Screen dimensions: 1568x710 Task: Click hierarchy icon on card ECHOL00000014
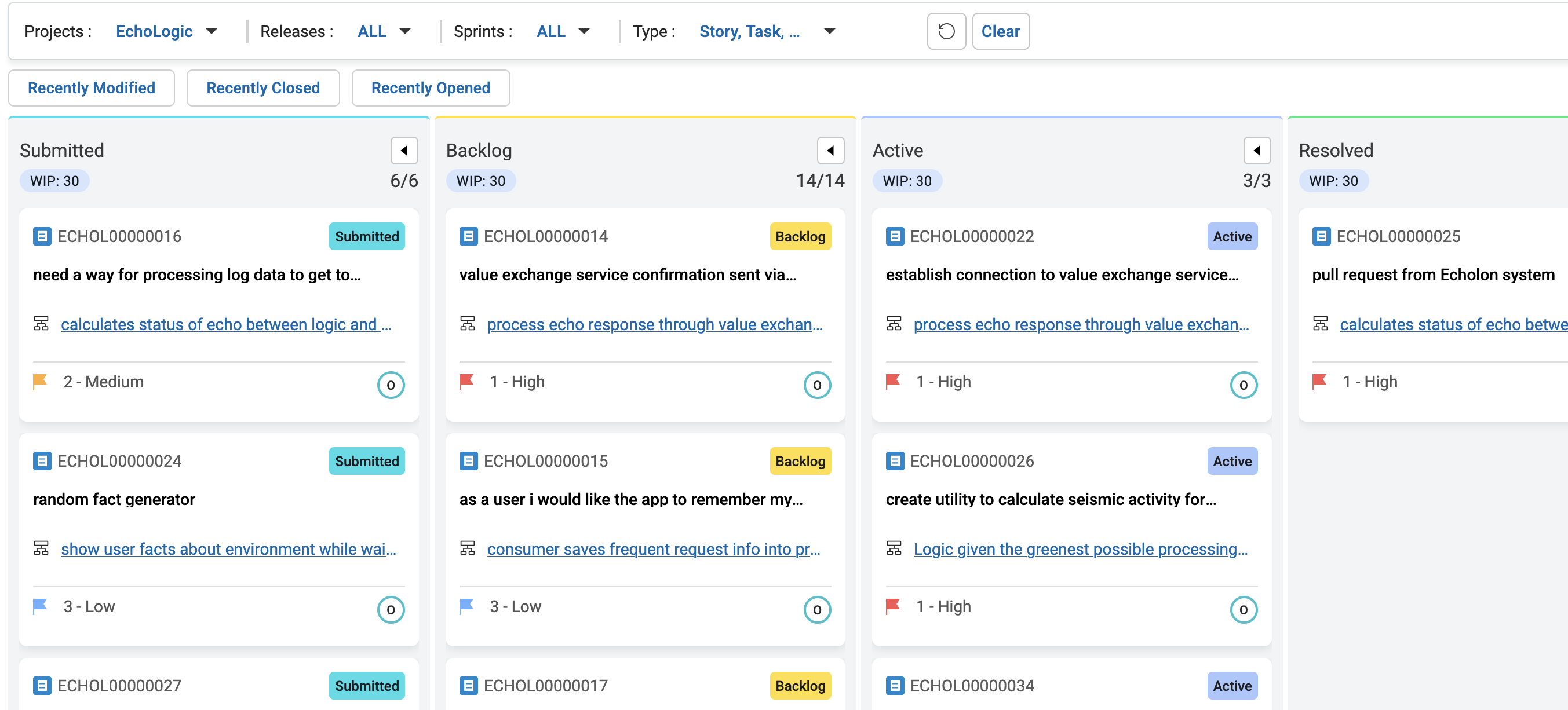tap(468, 324)
